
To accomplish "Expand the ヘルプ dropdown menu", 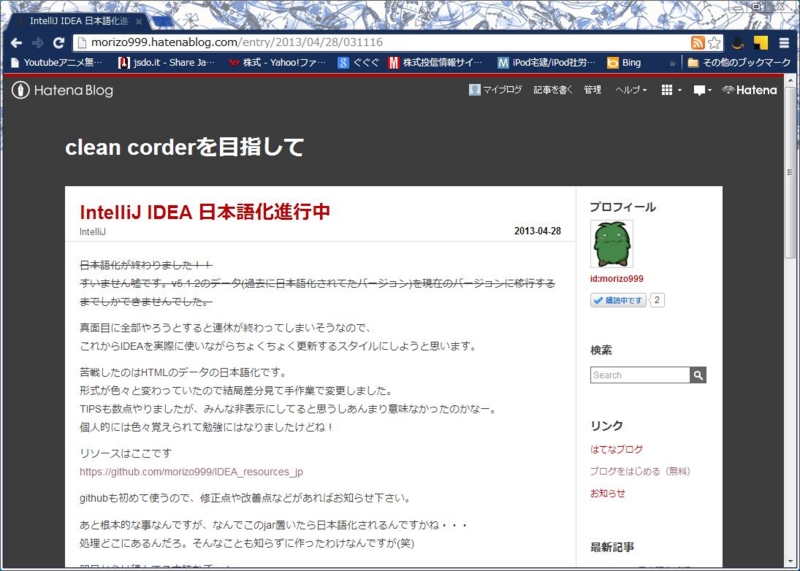I will click(x=631, y=90).
